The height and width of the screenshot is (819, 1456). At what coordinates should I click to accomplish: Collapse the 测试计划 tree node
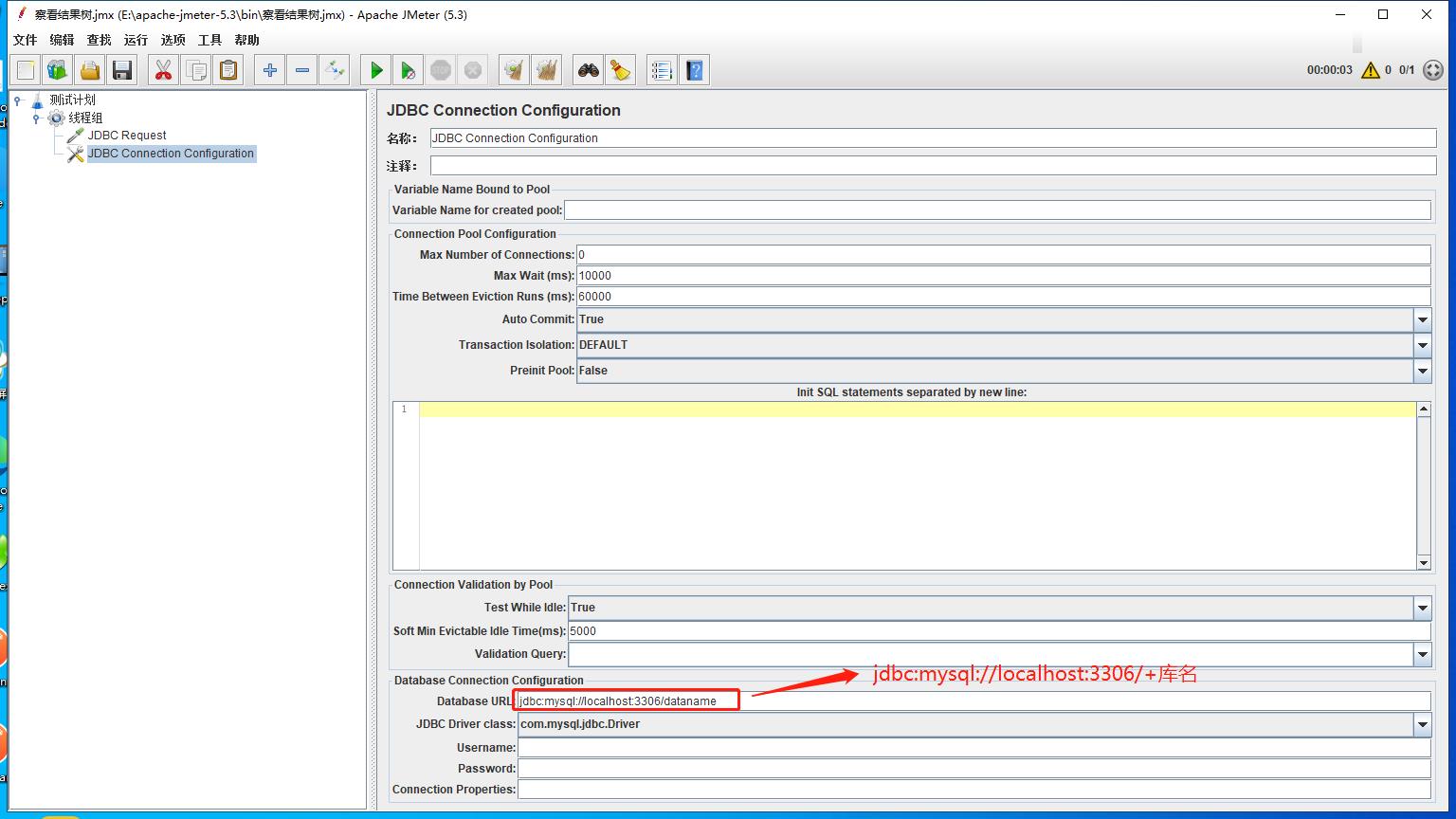[18, 100]
